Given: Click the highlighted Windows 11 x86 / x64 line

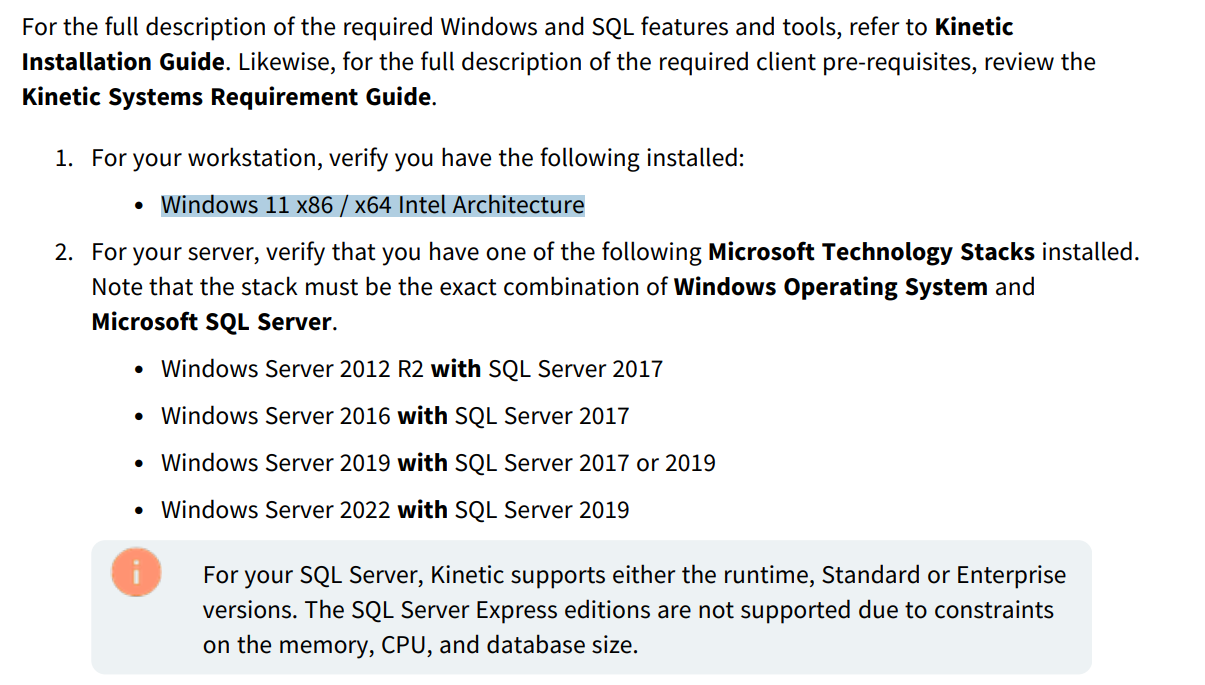Looking at the screenshot, I should click(373, 205).
